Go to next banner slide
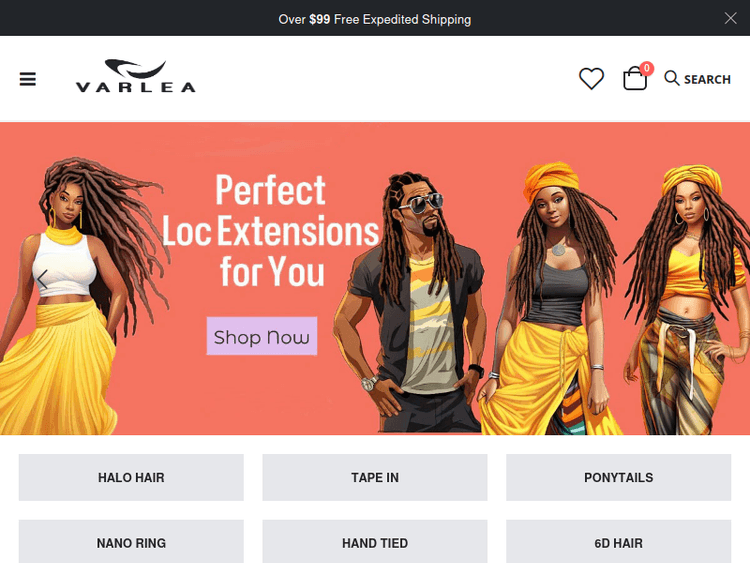750x563 pixels. (707, 279)
